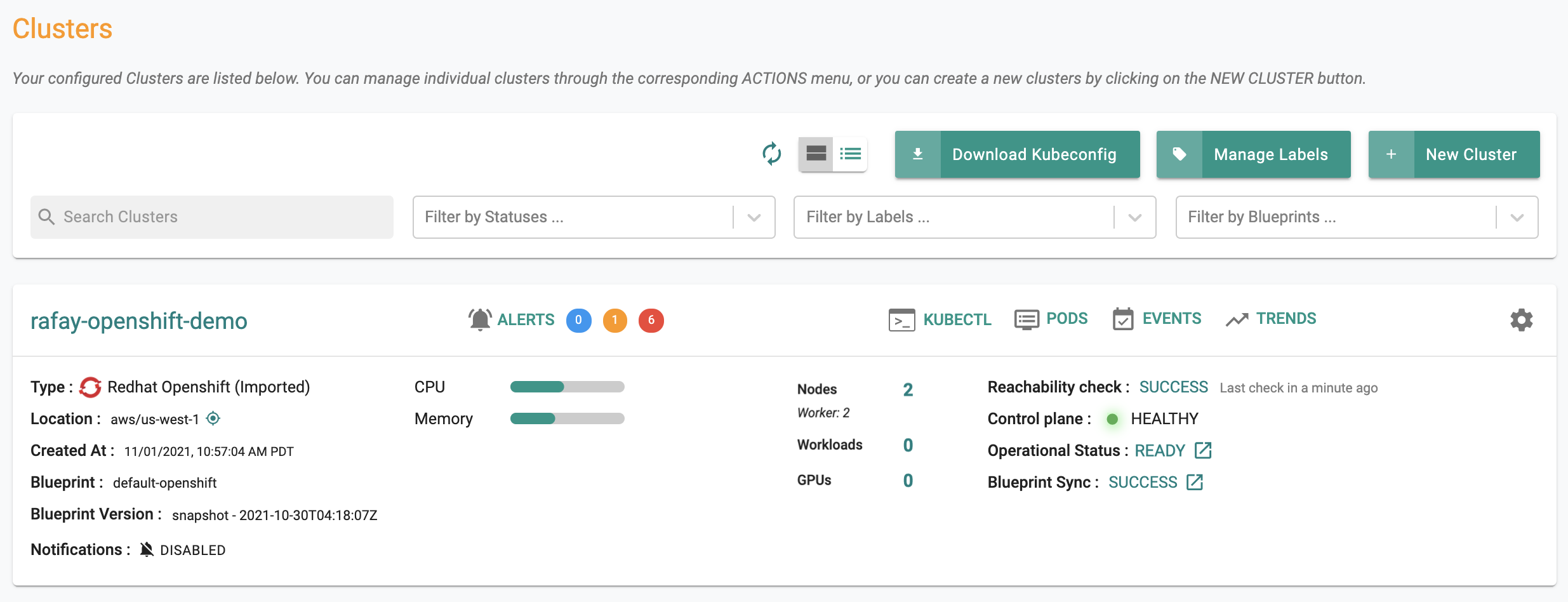Click the GPUs count 0
1568x602 pixels.
click(908, 481)
